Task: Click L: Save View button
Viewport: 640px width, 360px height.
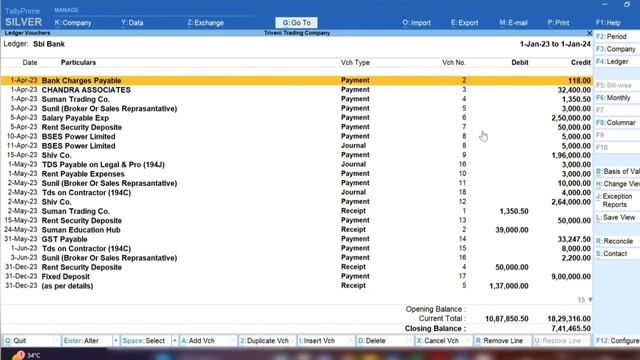Action: [x=617, y=218]
